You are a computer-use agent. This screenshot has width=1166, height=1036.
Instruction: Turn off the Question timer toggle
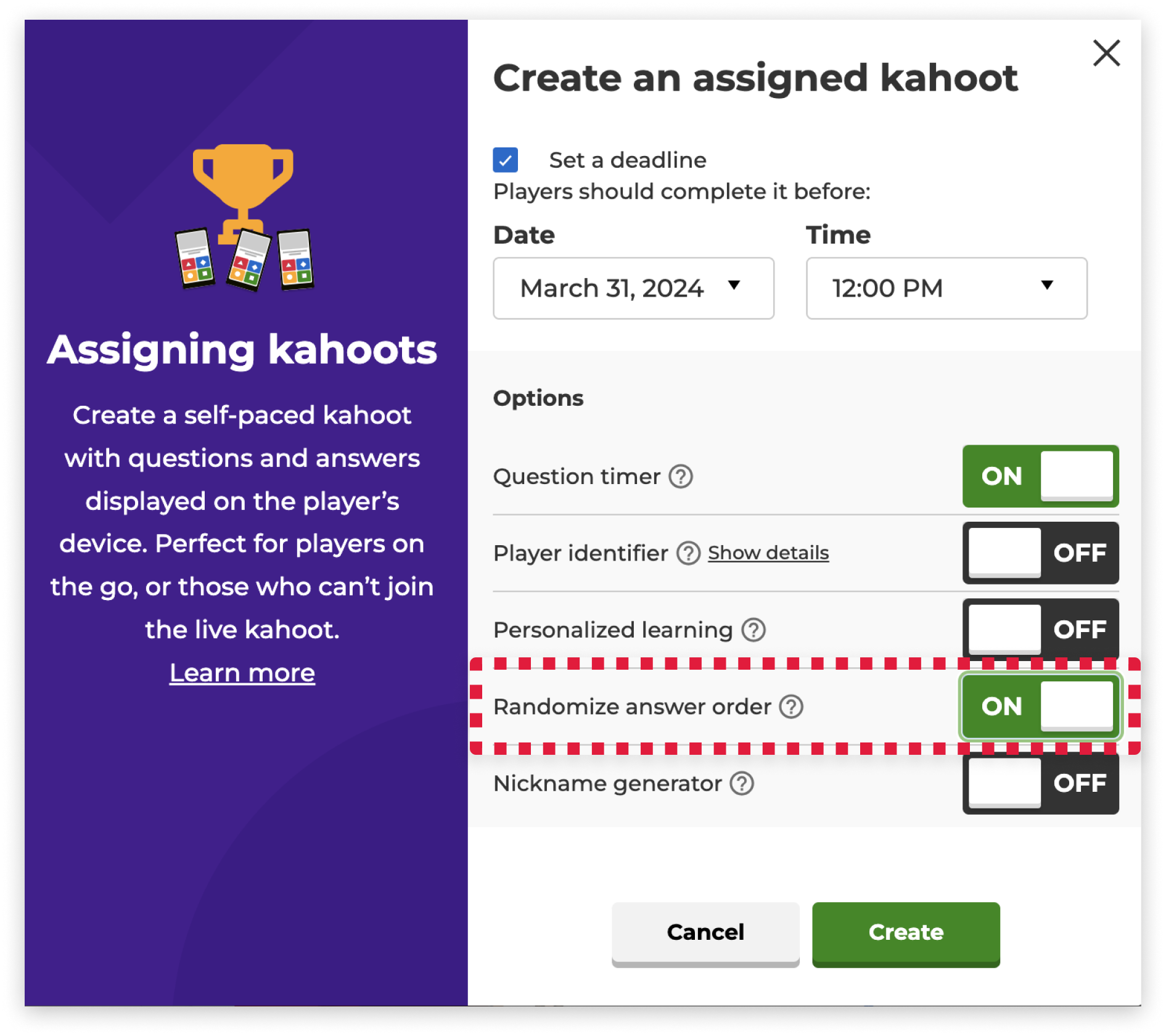1040,477
